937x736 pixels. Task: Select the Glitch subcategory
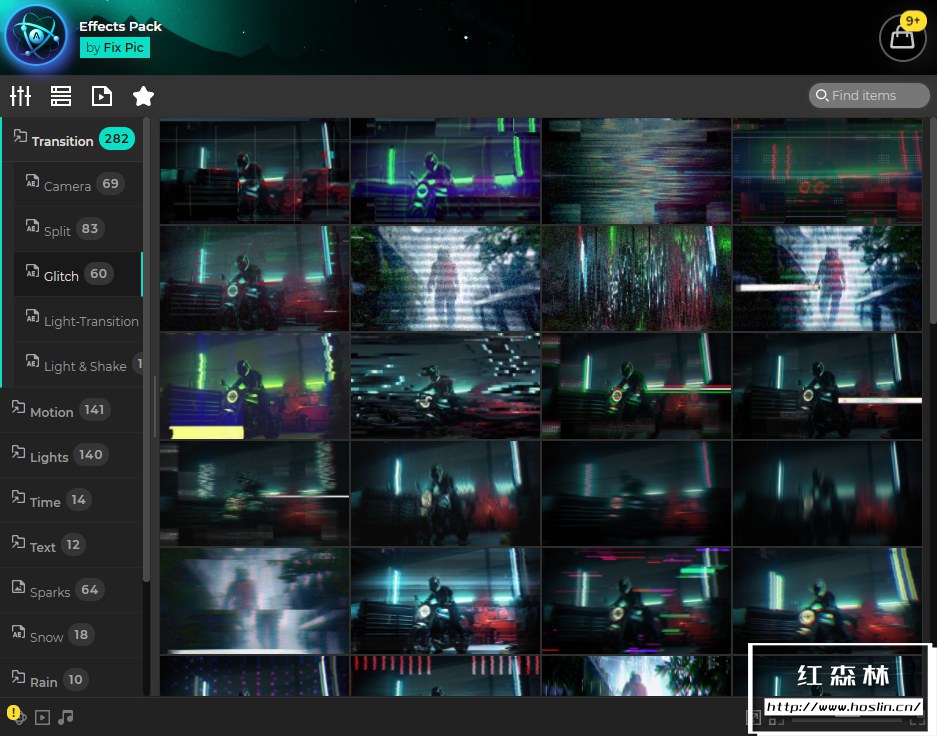pyautogui.click(x=78, y=274)
